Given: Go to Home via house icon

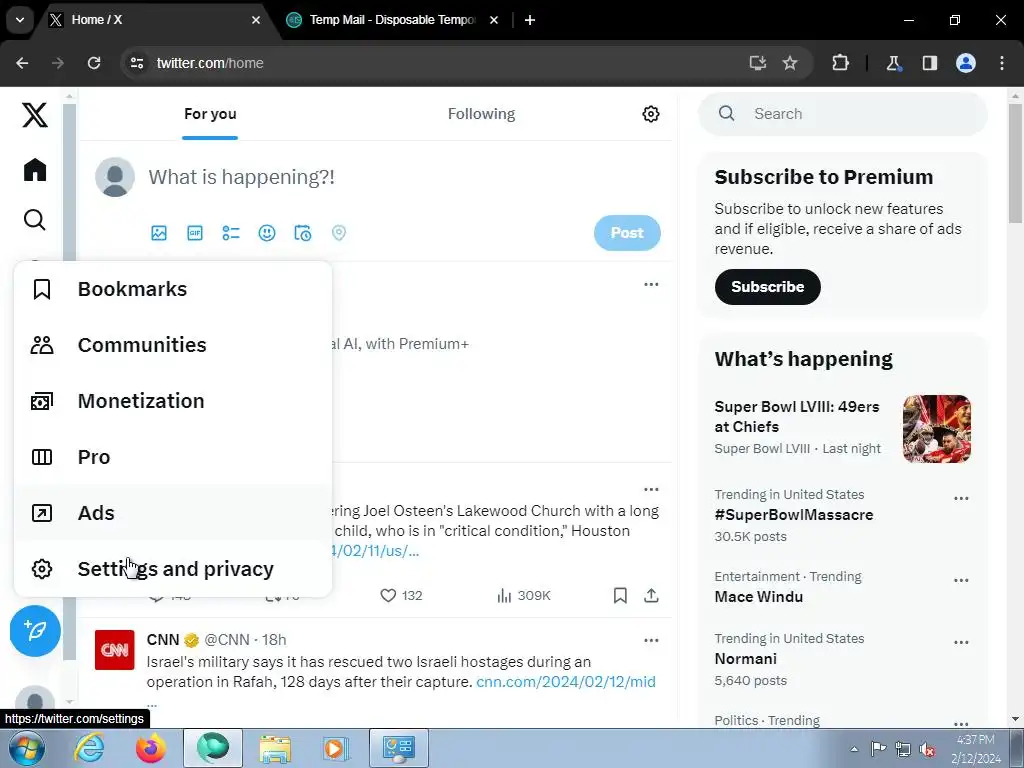Looking at the screenshot, I should [35, 170].
